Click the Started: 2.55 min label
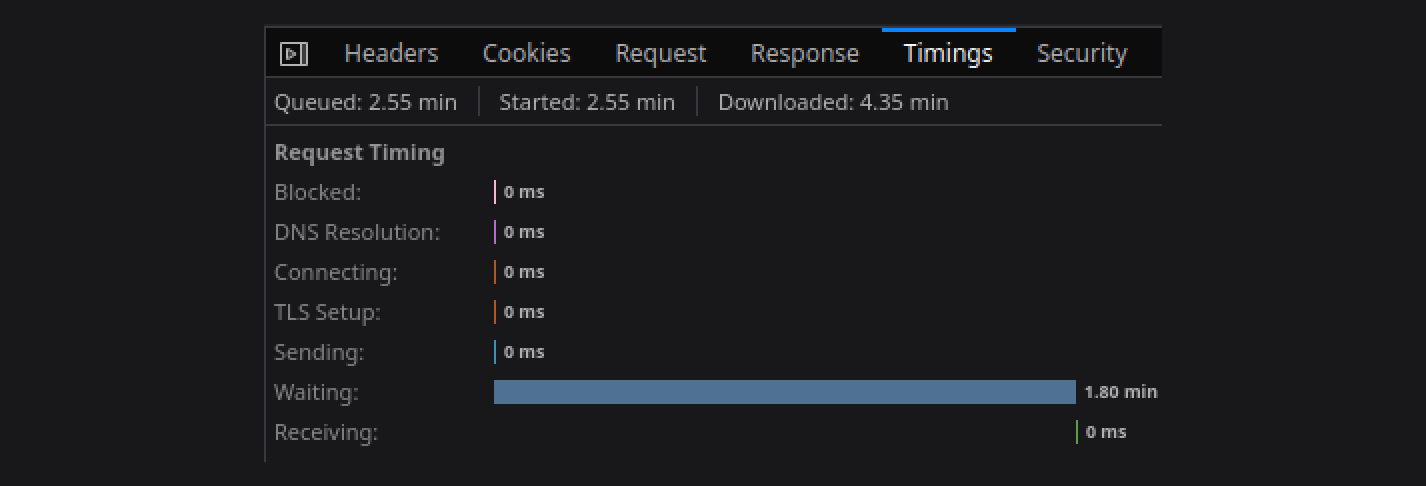This screenshot has width=1426, height=486. click(x=587, y=102)
